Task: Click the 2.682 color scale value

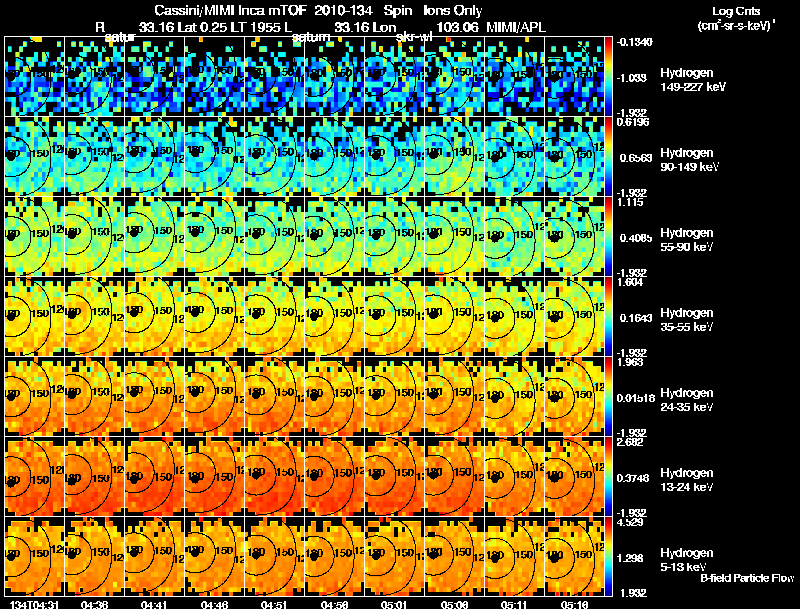Action: [630, 442]
